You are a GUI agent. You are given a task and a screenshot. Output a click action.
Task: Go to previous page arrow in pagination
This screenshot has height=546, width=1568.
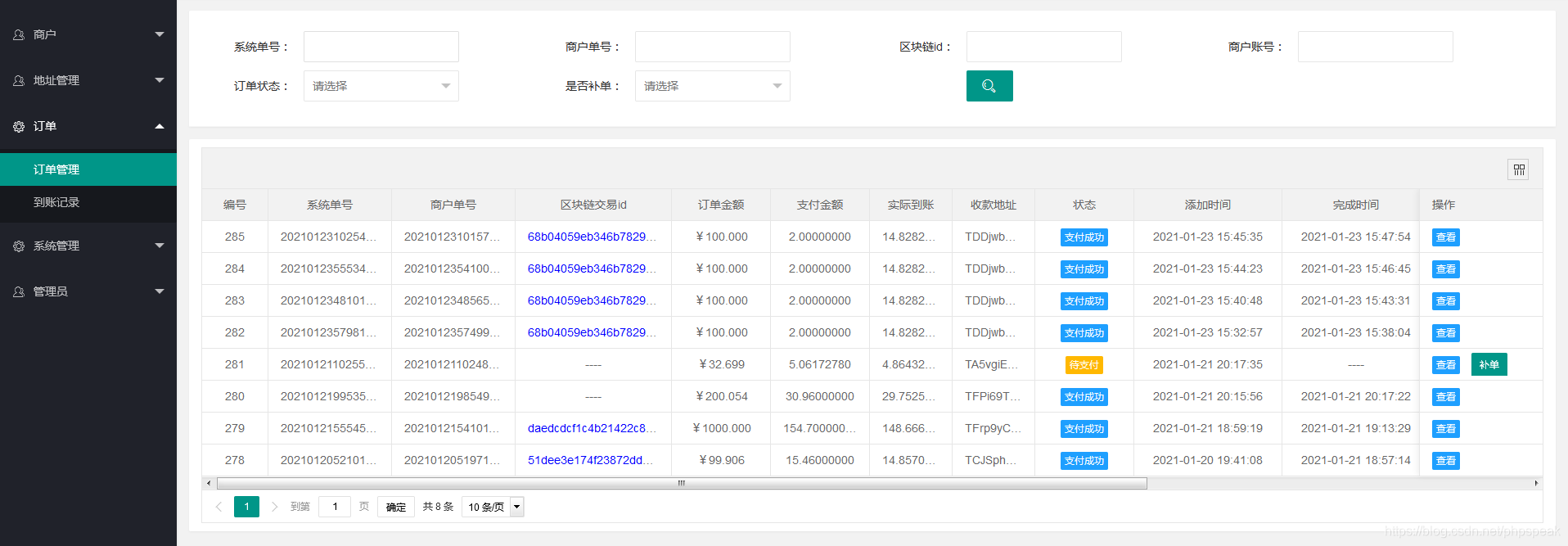219,507
